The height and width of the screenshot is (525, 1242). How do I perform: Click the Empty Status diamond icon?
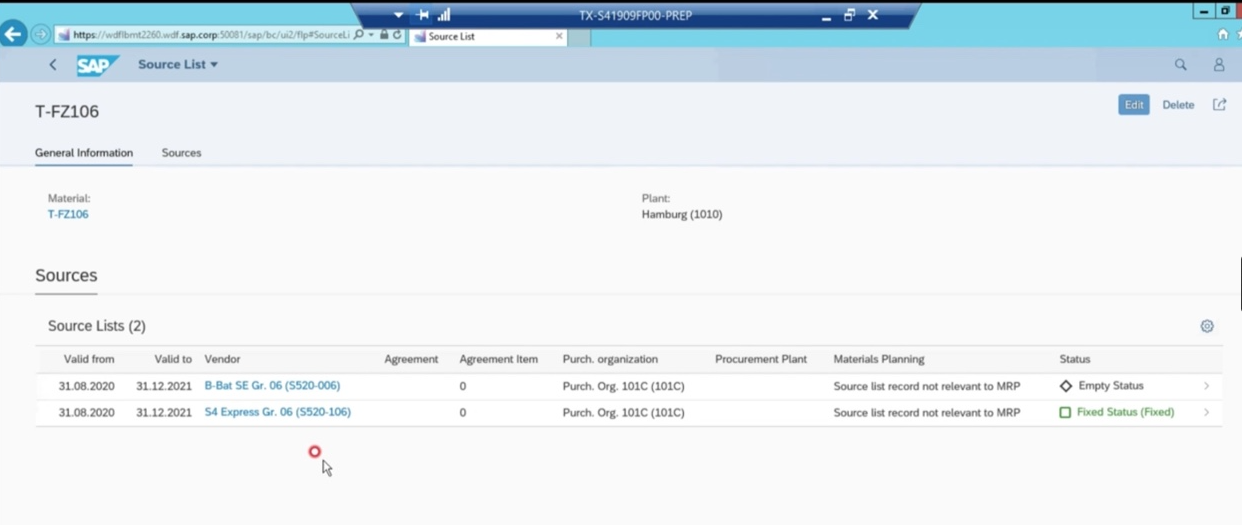pyautogui.click(x=1066, y=386)
